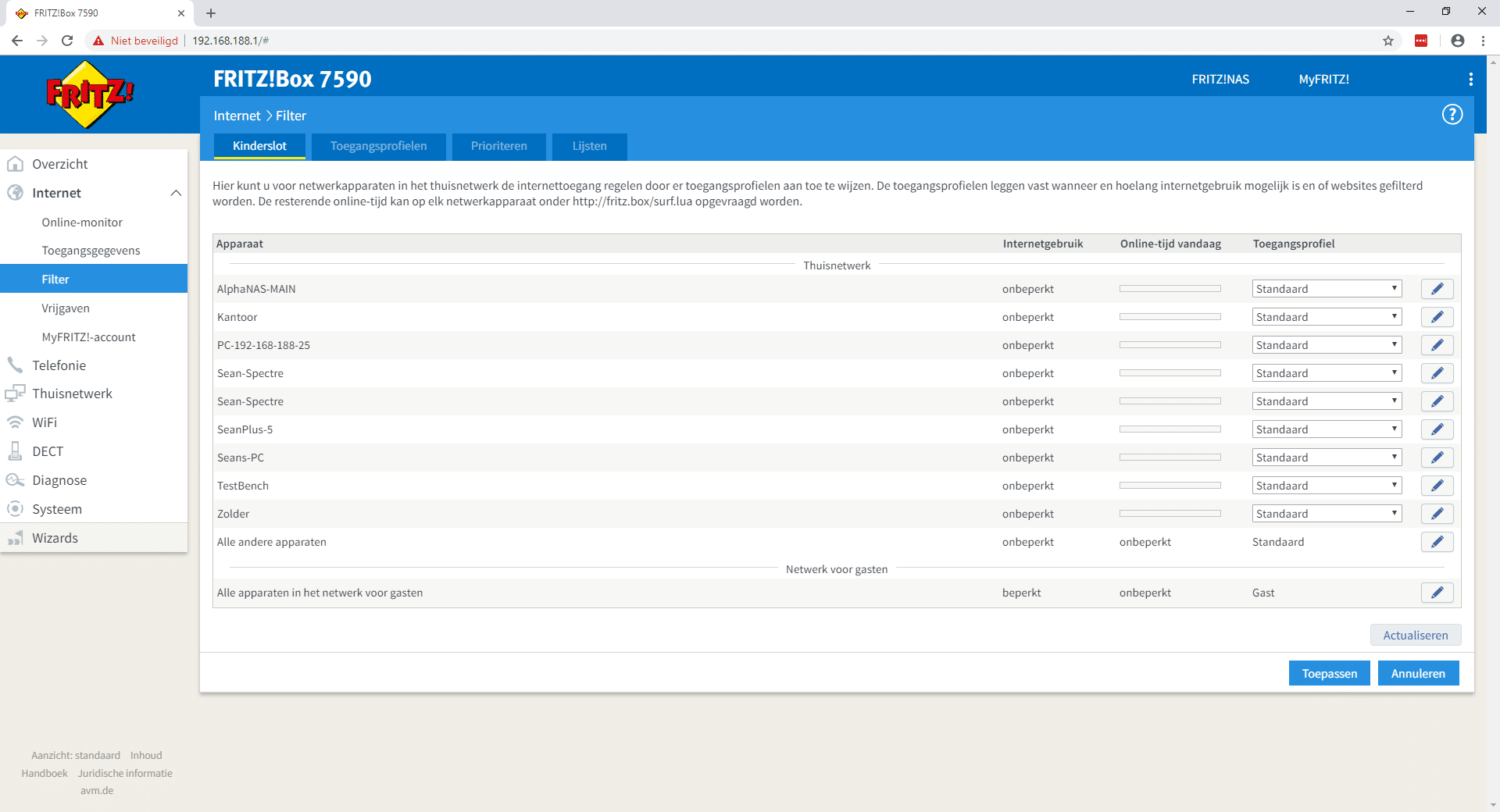Open DECT via its handset icon
The width and height of the screenshot is (1500, 812).
[15, 451]
